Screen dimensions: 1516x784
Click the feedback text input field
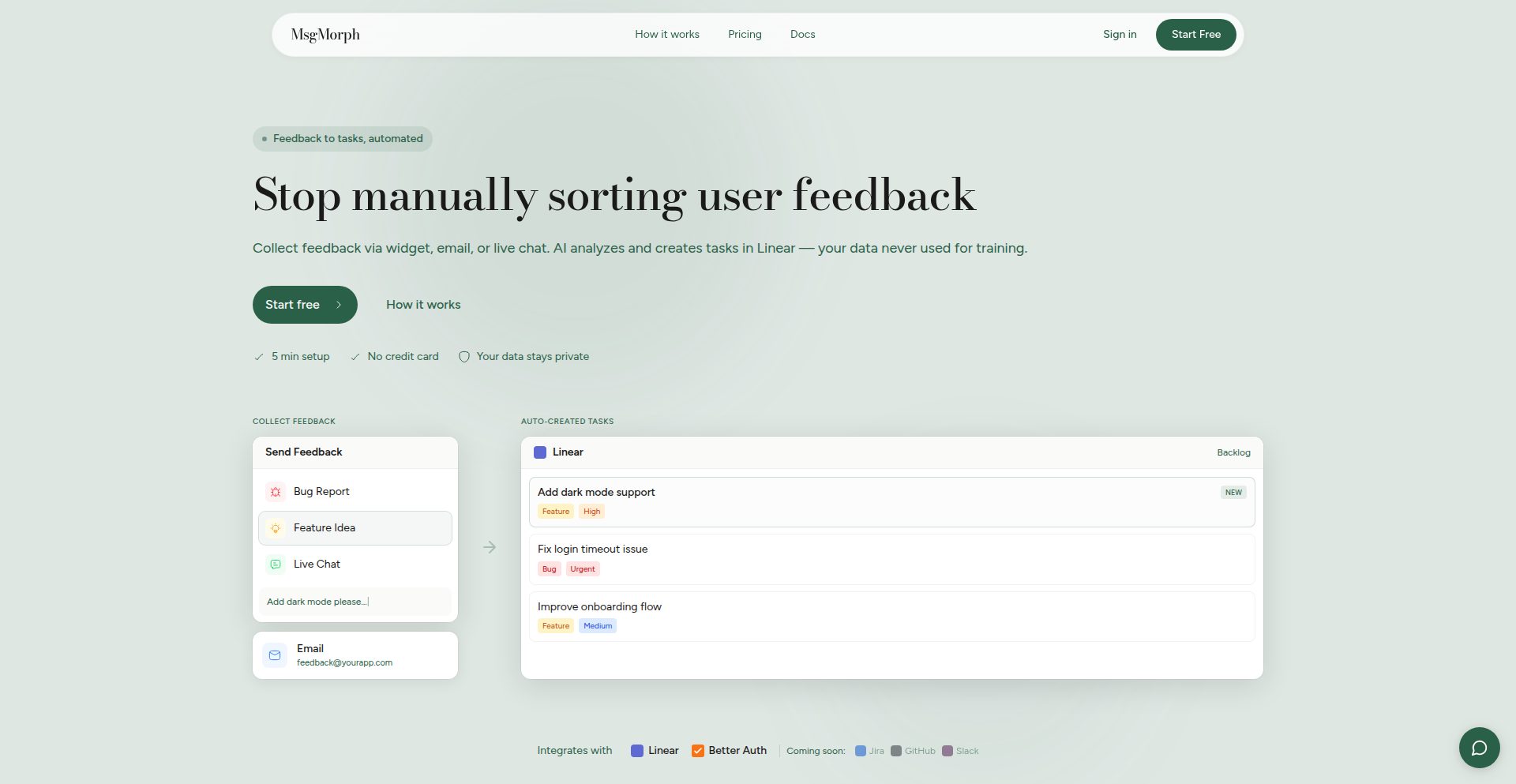coord(355,602)
